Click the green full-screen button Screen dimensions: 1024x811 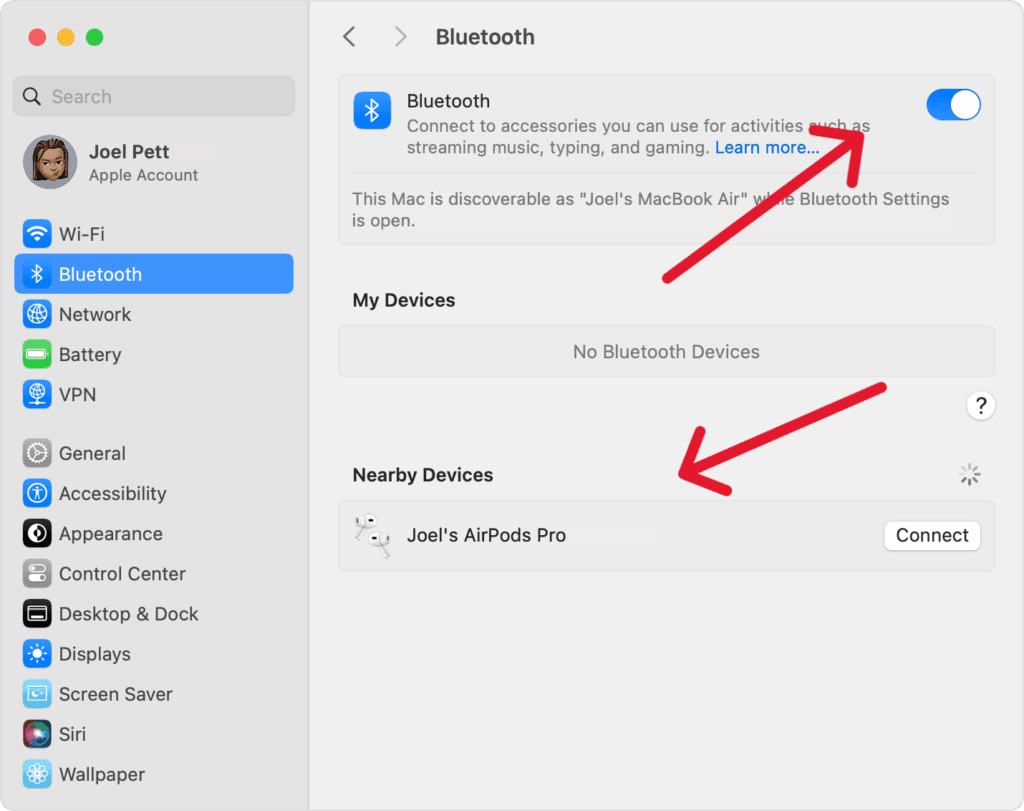[95, 37]
